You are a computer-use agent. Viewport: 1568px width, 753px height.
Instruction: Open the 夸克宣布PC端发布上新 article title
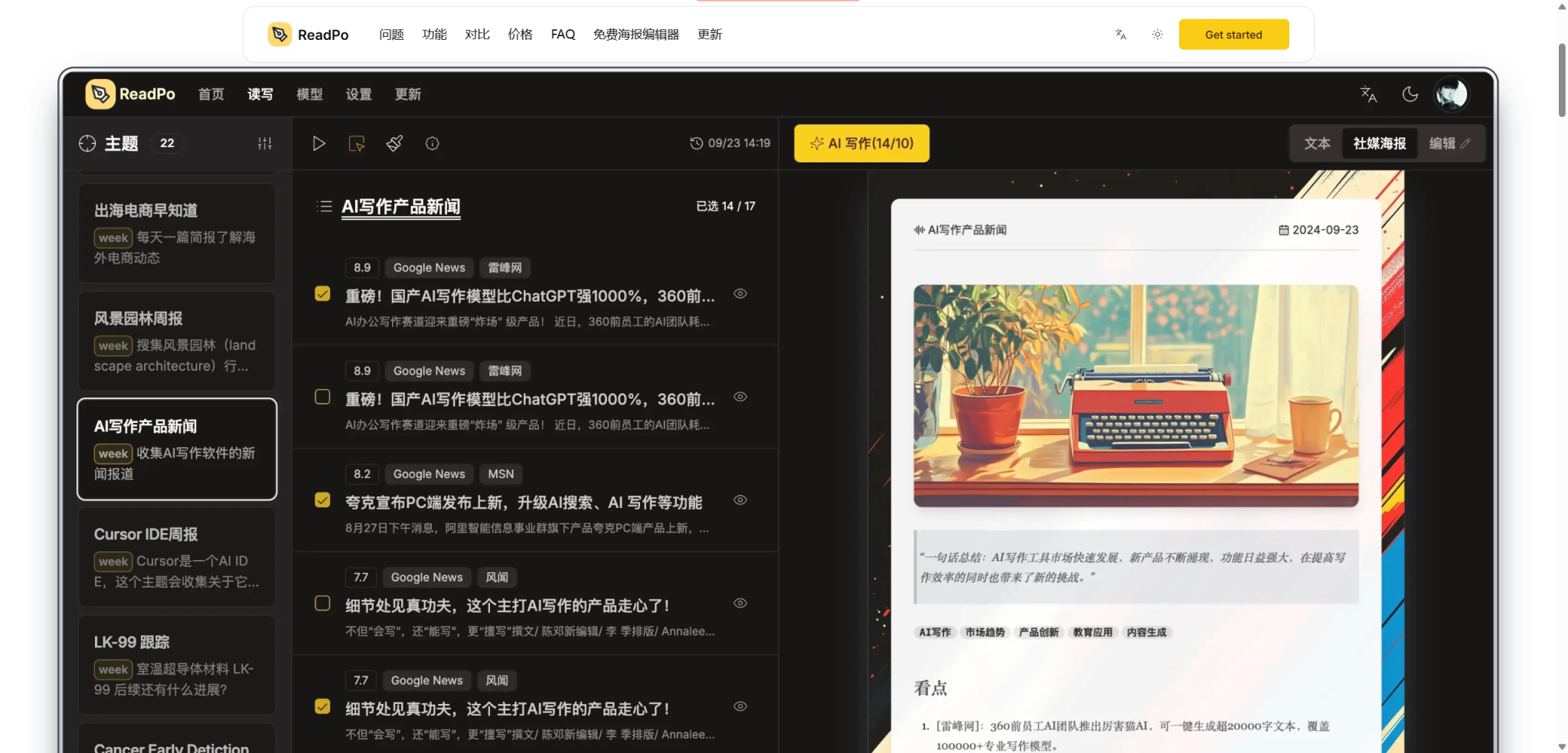point(524,503)
